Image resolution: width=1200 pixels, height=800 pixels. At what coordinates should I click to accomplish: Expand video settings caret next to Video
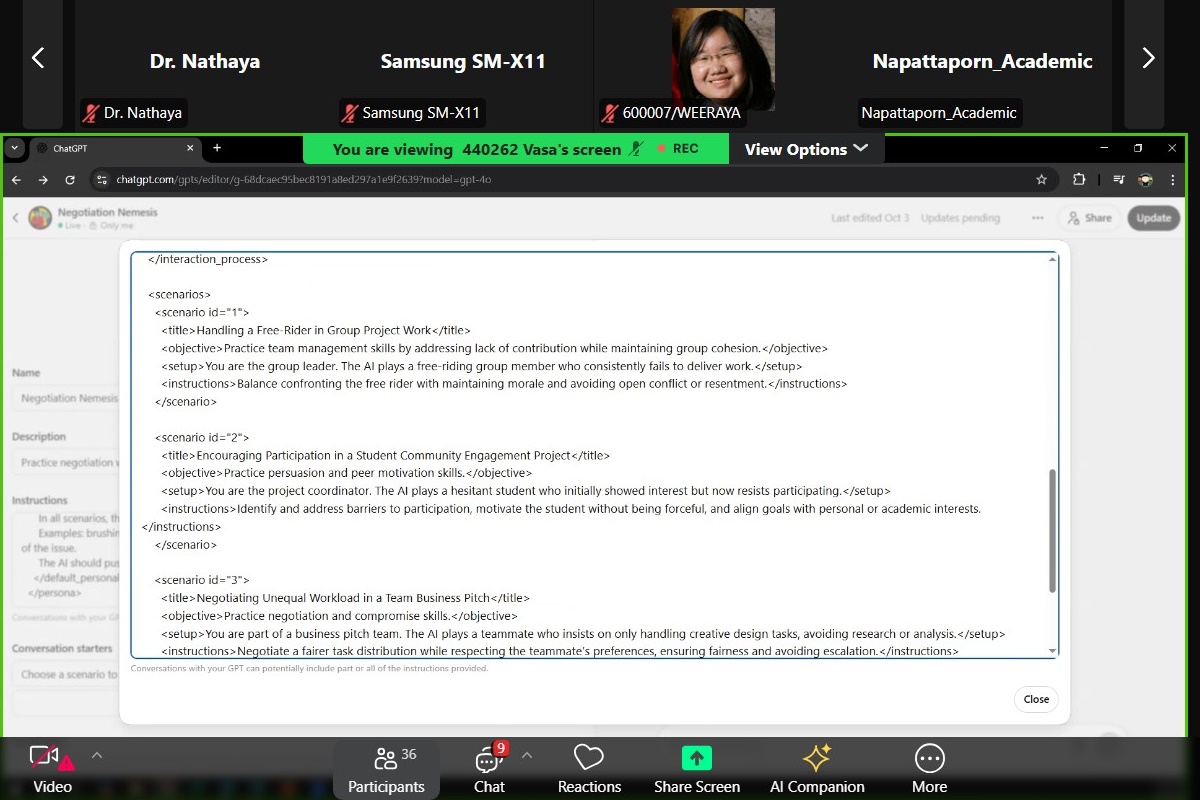tap(97, 755)
